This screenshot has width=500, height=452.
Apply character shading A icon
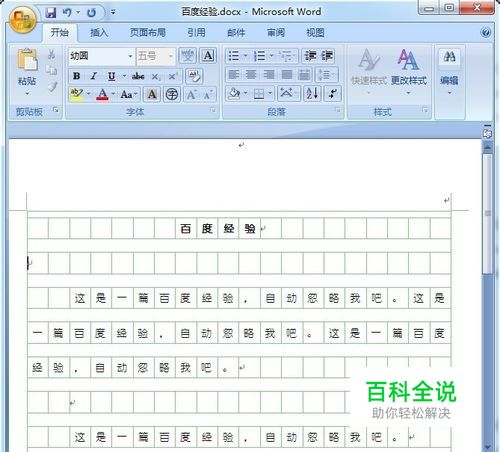click(152, 95)
